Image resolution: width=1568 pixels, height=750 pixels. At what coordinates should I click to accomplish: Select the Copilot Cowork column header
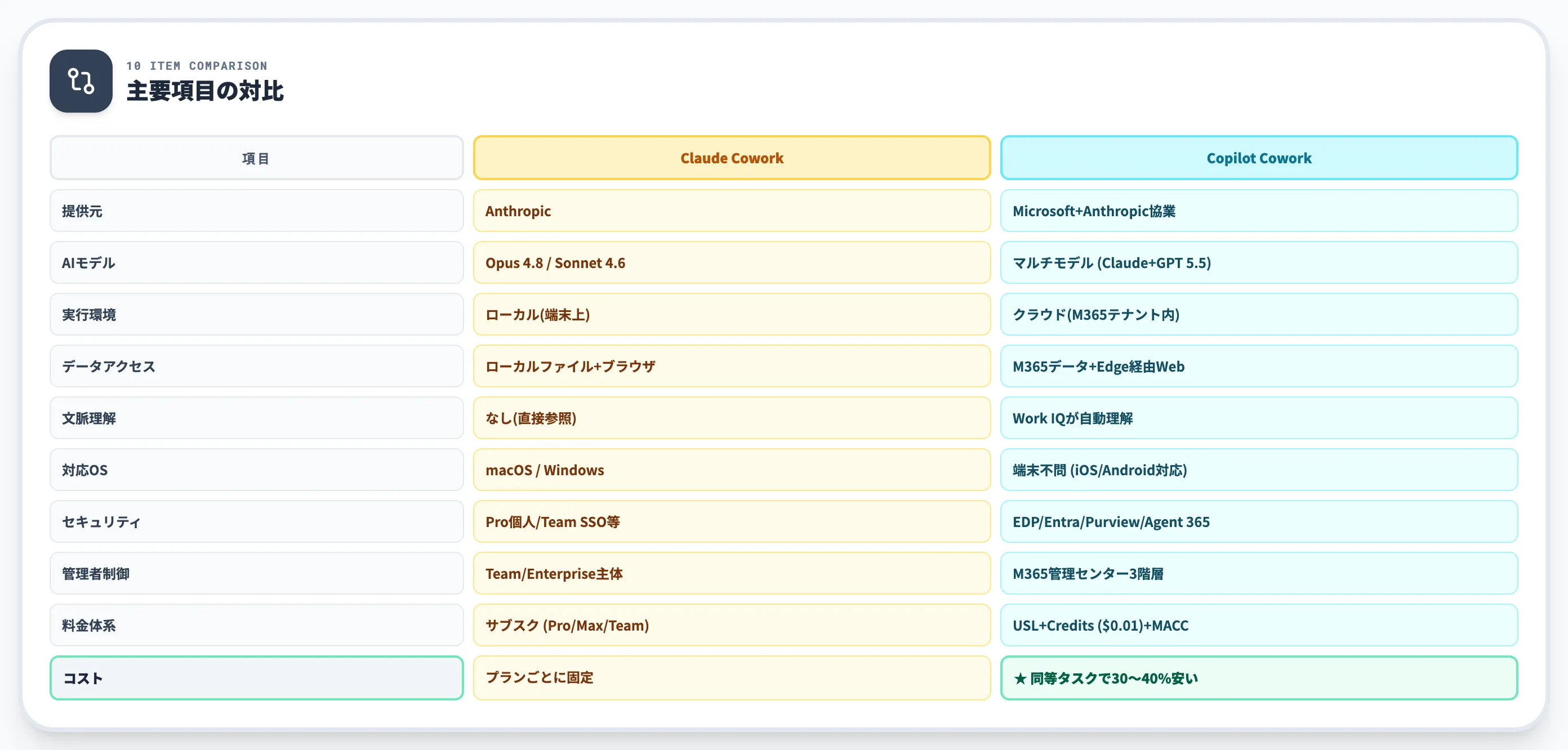(x=1259, y=158)
